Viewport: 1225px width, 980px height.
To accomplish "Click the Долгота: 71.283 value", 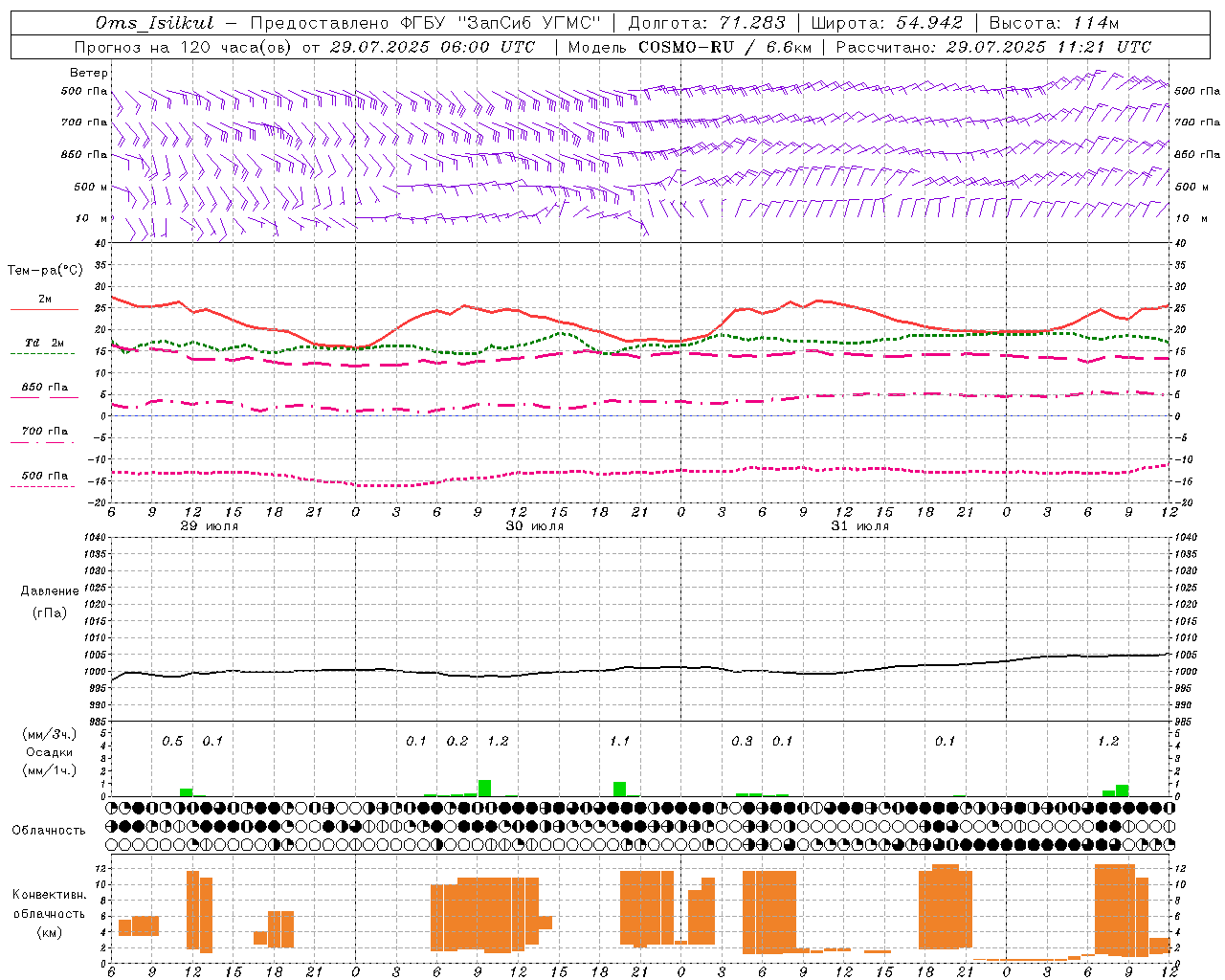I will click(706, 23).
